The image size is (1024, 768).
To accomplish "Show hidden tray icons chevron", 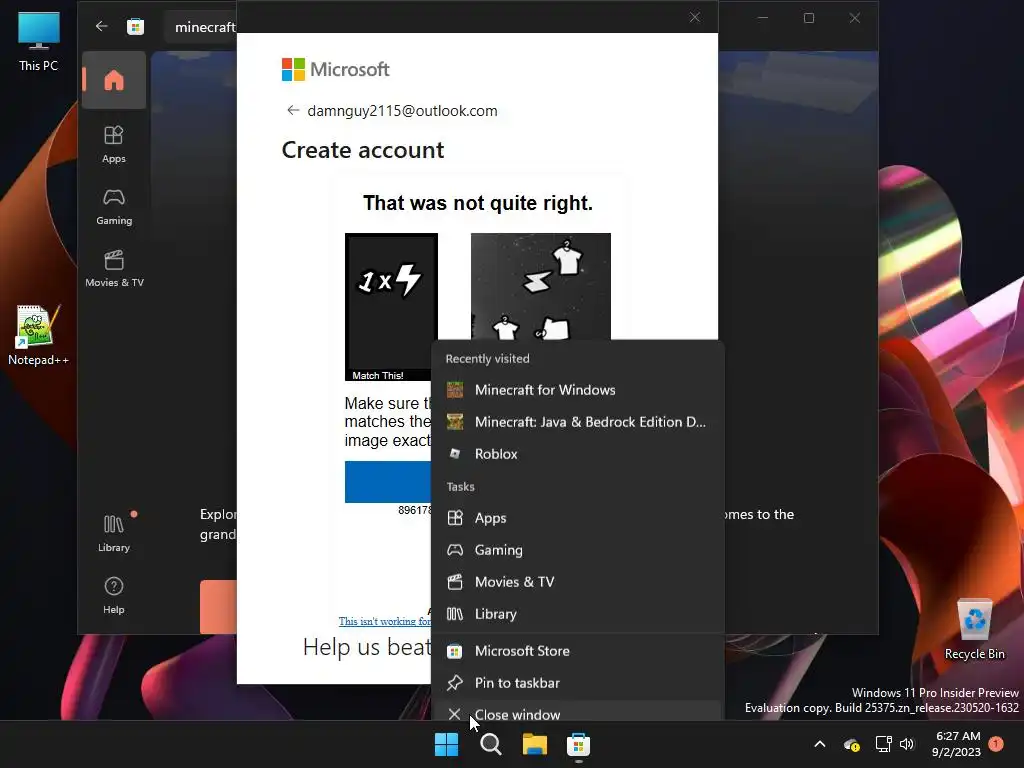I will tap(820, 744).
